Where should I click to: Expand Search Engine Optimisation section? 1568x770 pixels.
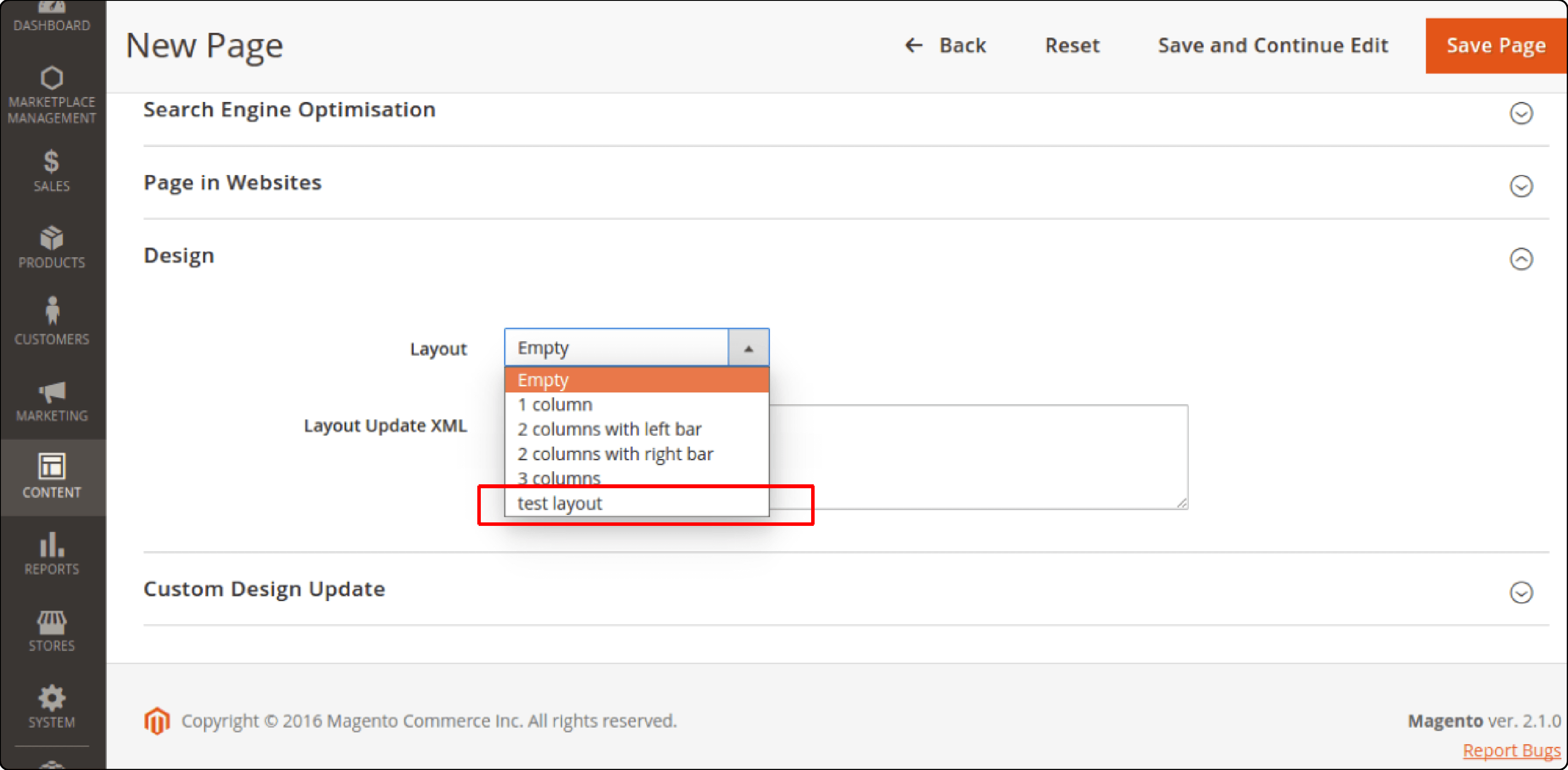[1520, 113]
